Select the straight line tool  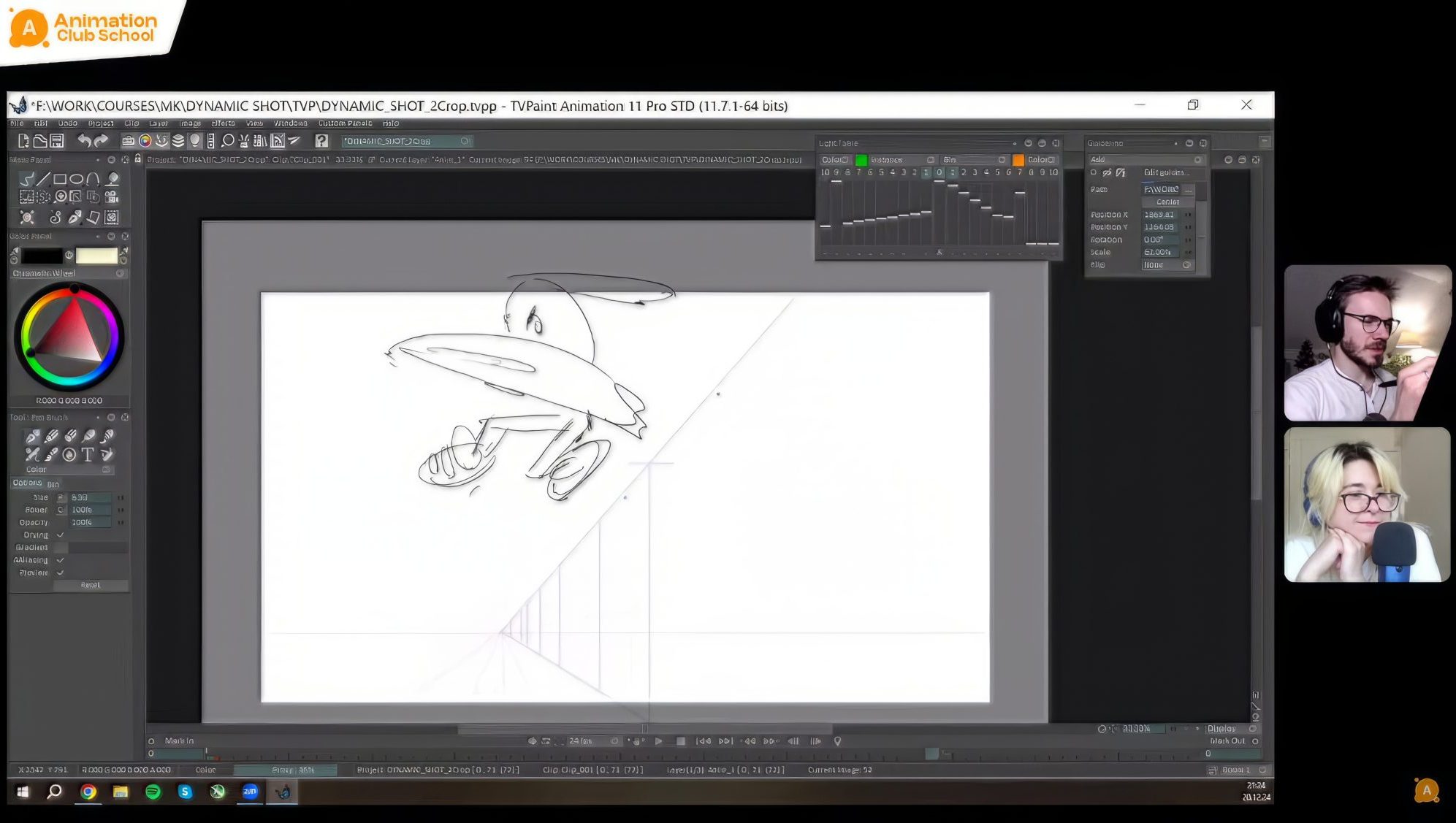point(44,179)
